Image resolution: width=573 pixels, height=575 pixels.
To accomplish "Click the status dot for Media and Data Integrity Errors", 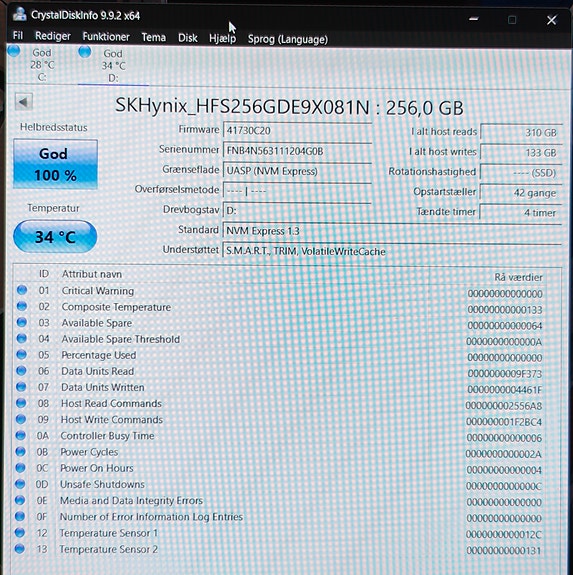I will (20, 500).
